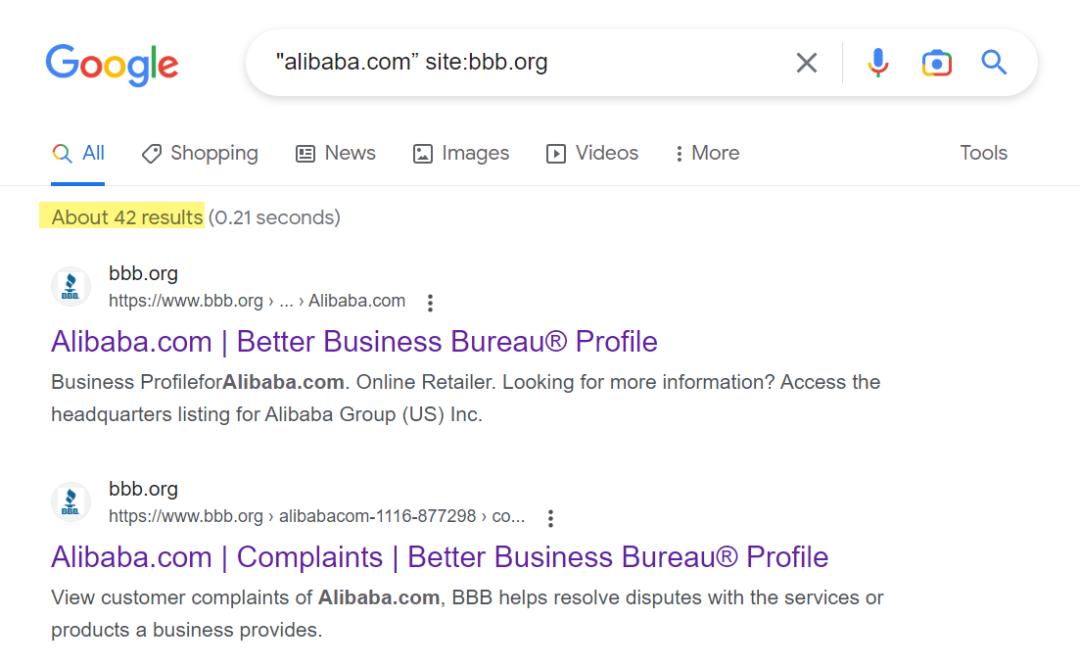Open the Images tab
The image size is (1080, 667).
461,153
